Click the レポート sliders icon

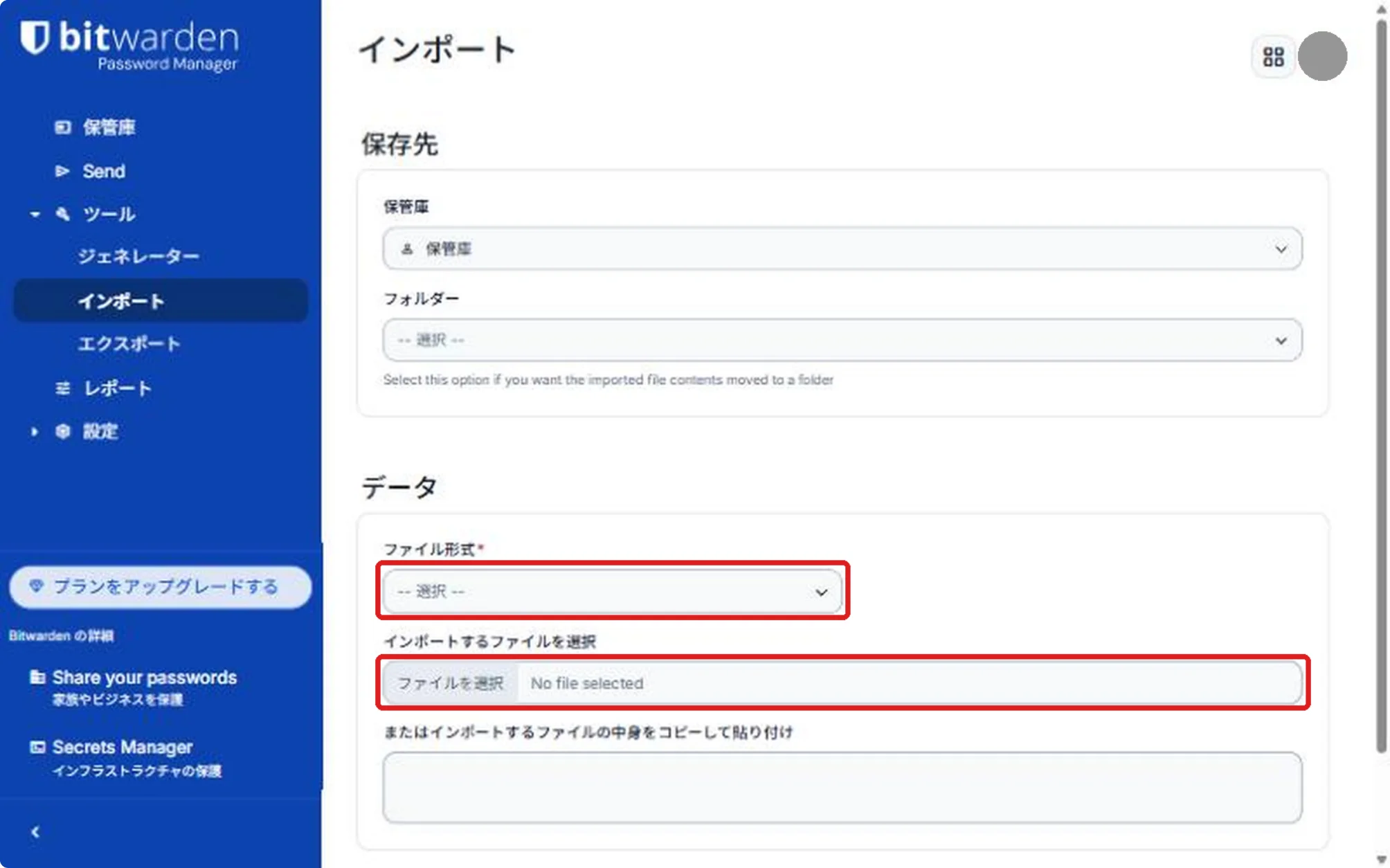coord(63,388)
